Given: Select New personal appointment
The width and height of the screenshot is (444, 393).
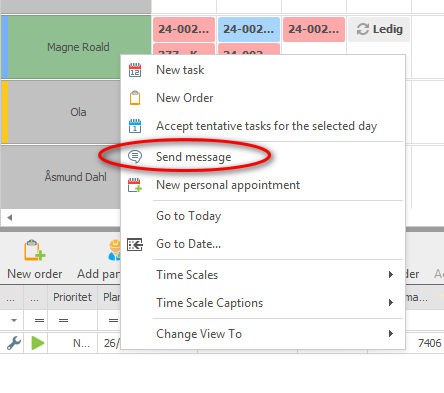Looking at the screenshot, I should tap(263, 185).
